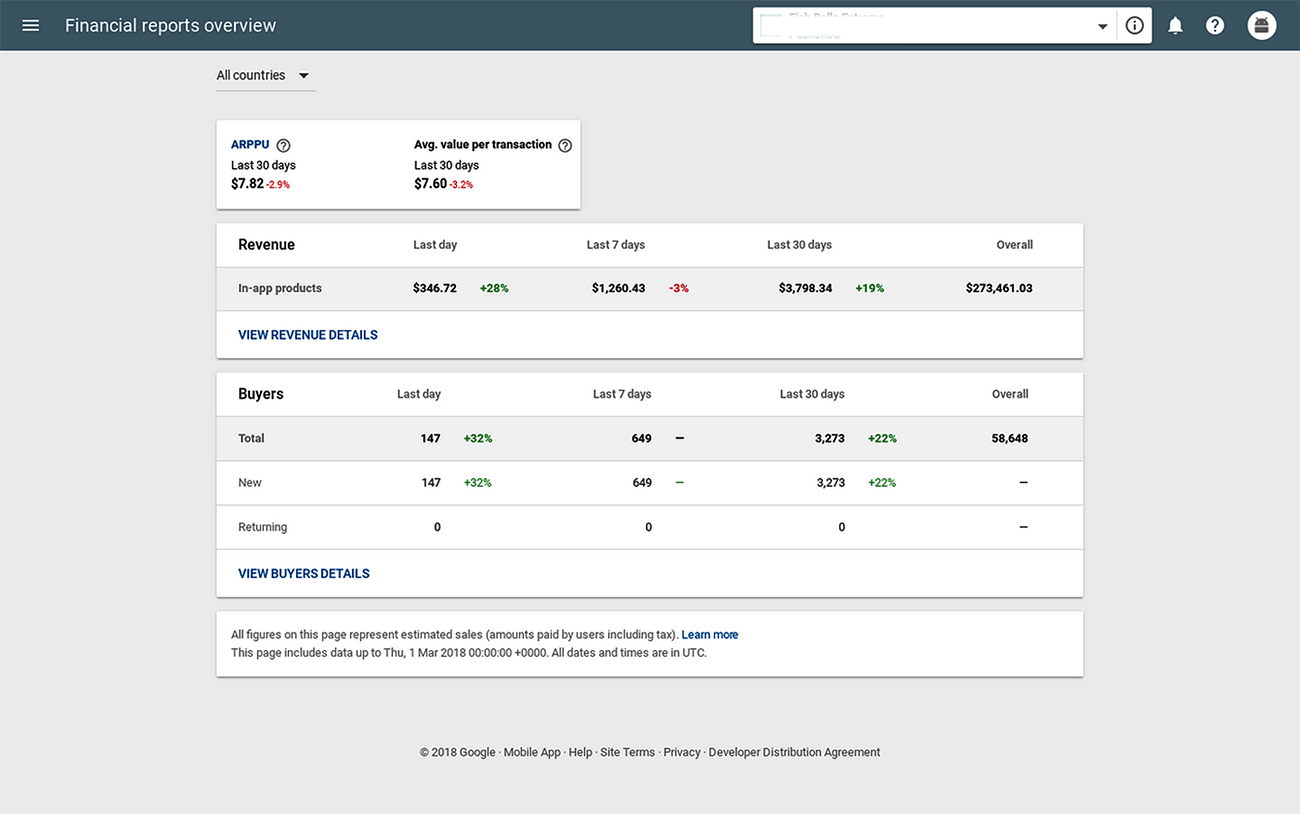This screenshot has width=1300, height=814.
Task: Open the Site Terms footer link
Action: tap(627, 752)
